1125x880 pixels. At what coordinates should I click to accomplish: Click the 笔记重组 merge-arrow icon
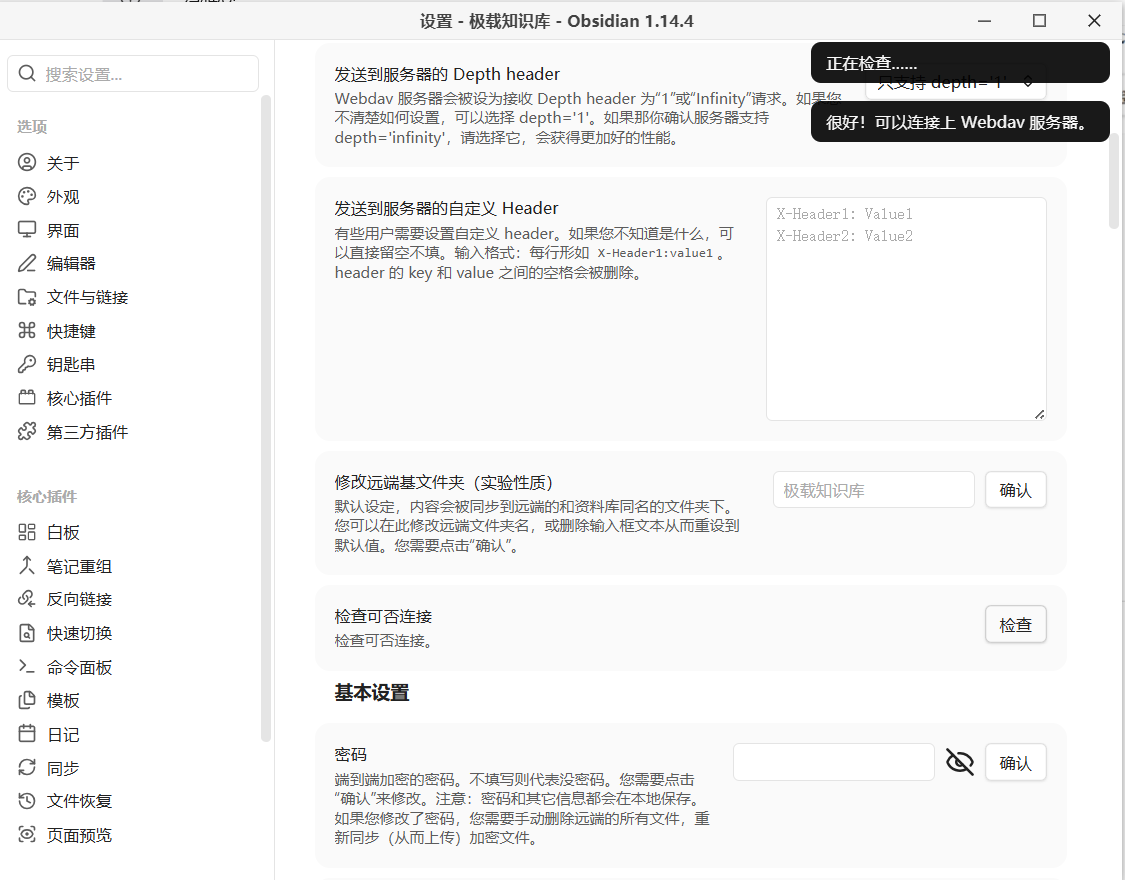[x=27, y=566]
